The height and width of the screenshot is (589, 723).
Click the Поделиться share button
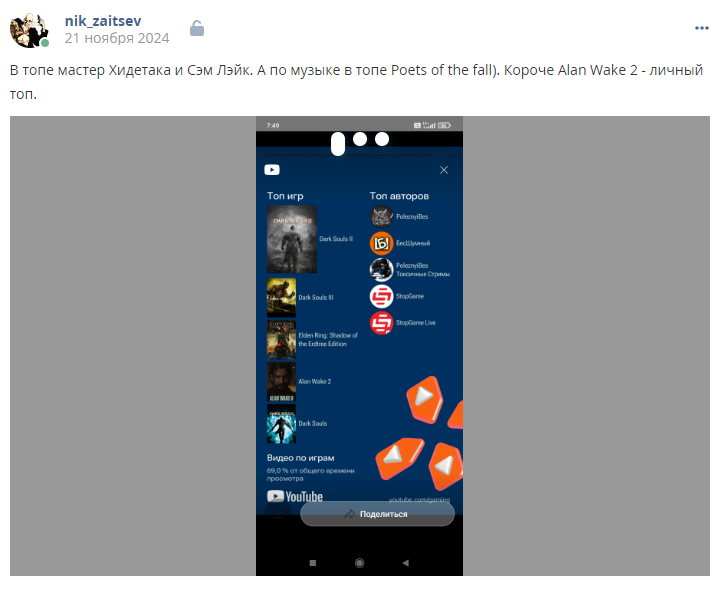(377, 514)
